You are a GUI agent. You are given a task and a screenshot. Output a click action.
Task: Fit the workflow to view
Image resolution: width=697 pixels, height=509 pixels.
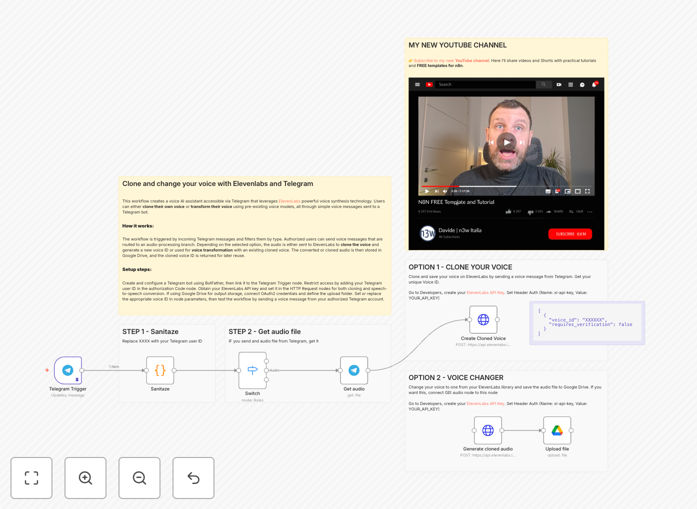pyautogui.click(x=32, y=478)
